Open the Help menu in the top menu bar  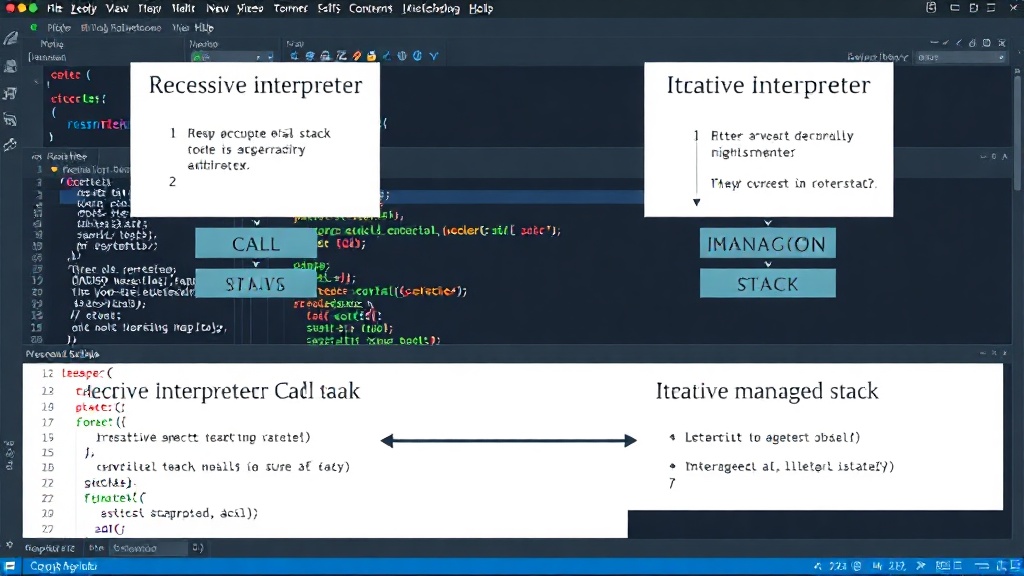(x=481, y=8)
